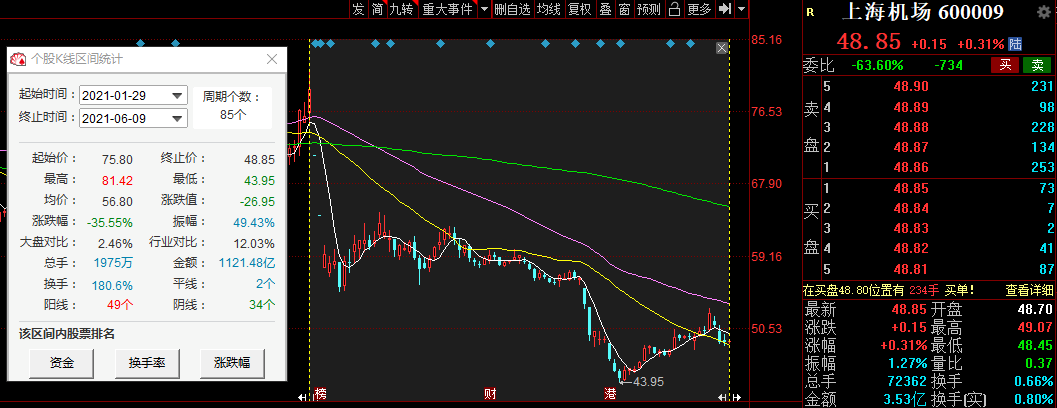The height and width of the screenshot is (408, 1057).
Task: Close the 个股K线区间统计 dialog
Action: click(272, 59)
